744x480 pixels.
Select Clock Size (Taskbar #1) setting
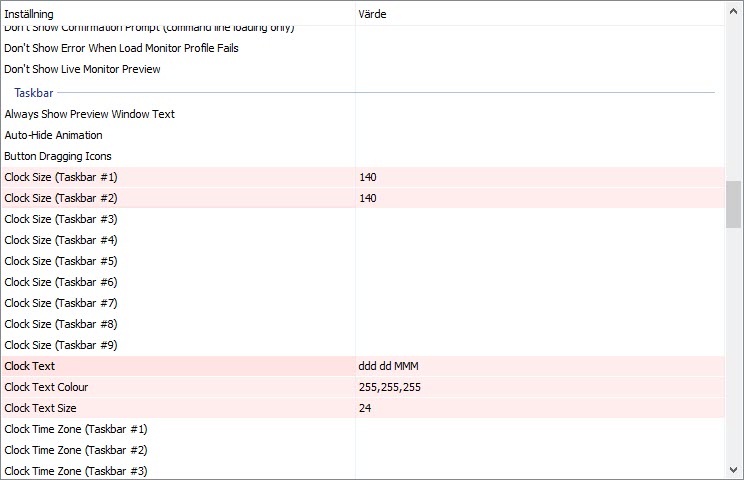click(61, 177)
